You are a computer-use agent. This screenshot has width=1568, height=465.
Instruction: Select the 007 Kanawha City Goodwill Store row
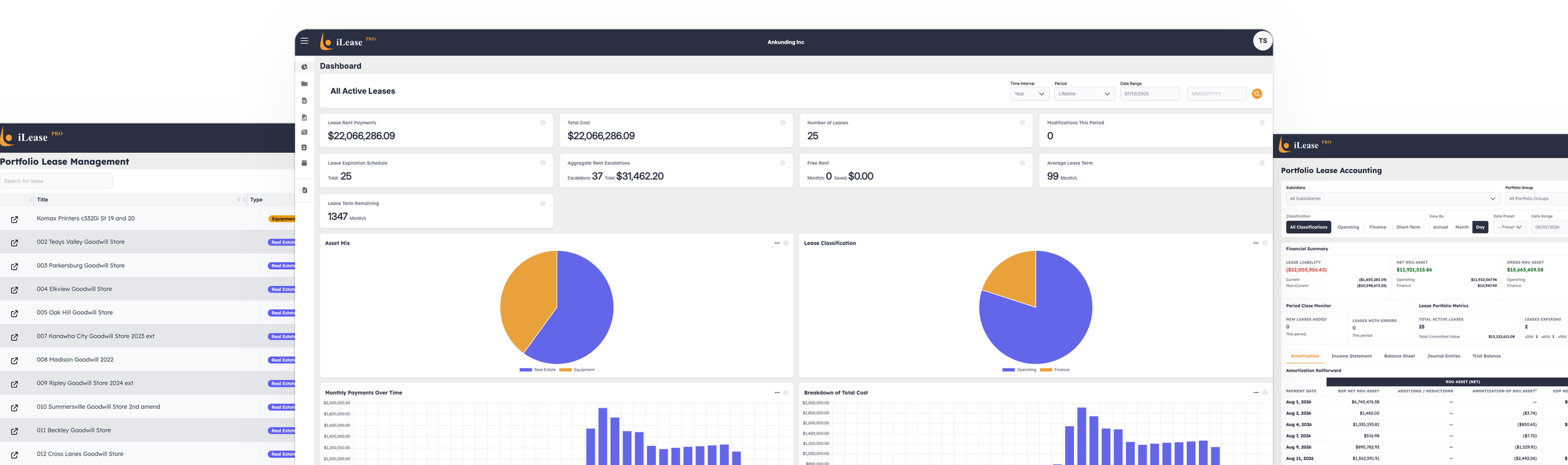tap(148, 336)
